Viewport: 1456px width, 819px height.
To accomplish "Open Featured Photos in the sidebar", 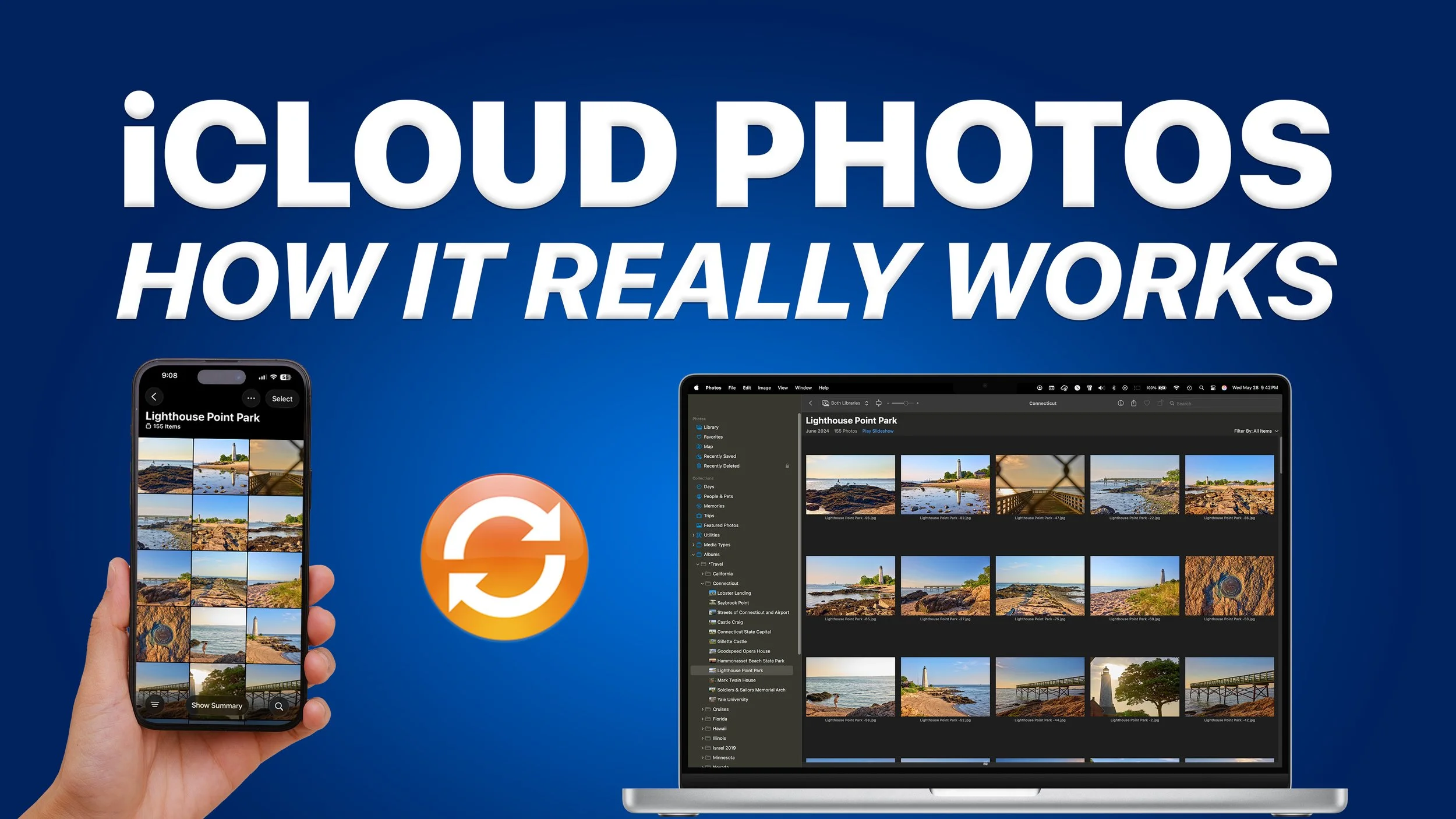I will tap(718, 525).
